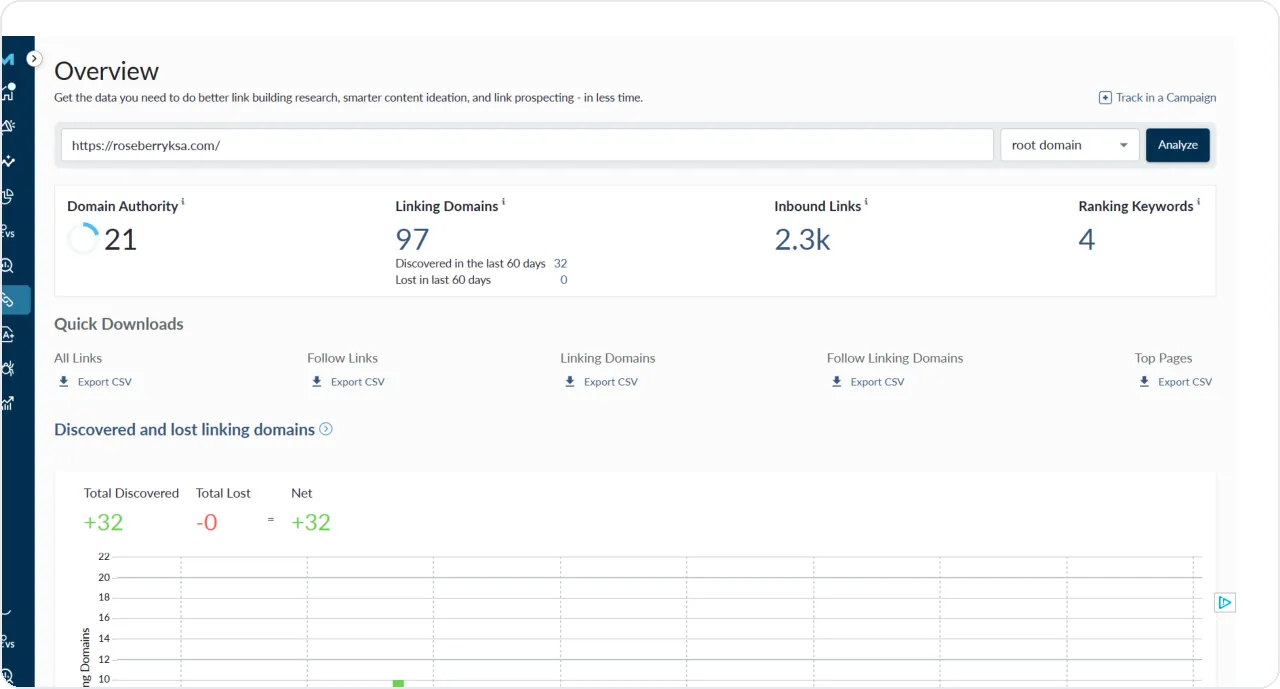Image resolution: width=1280 pixels, height=689 pixels.
Task: Click the plus icon beside Track in a Campaign
Action: click(1105, 98)
